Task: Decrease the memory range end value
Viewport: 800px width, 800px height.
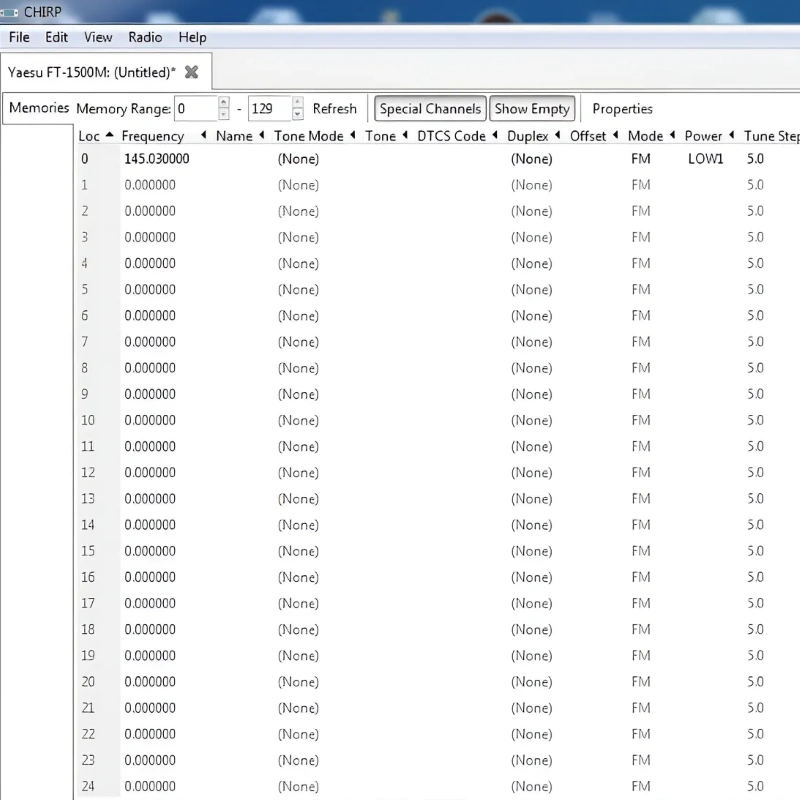Action: click(x=297, y=114)
